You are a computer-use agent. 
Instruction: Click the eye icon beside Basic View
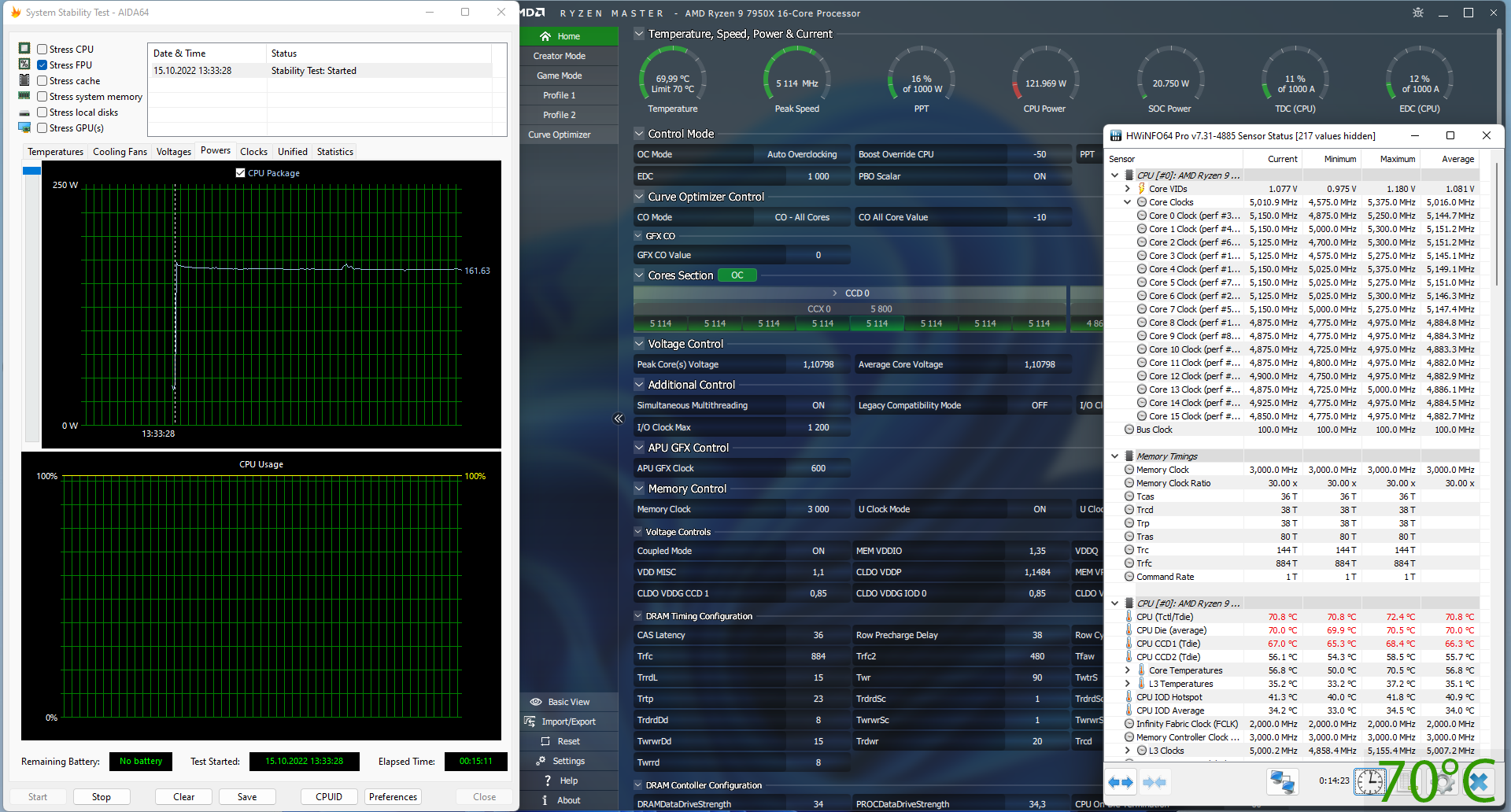coord(536,702)
